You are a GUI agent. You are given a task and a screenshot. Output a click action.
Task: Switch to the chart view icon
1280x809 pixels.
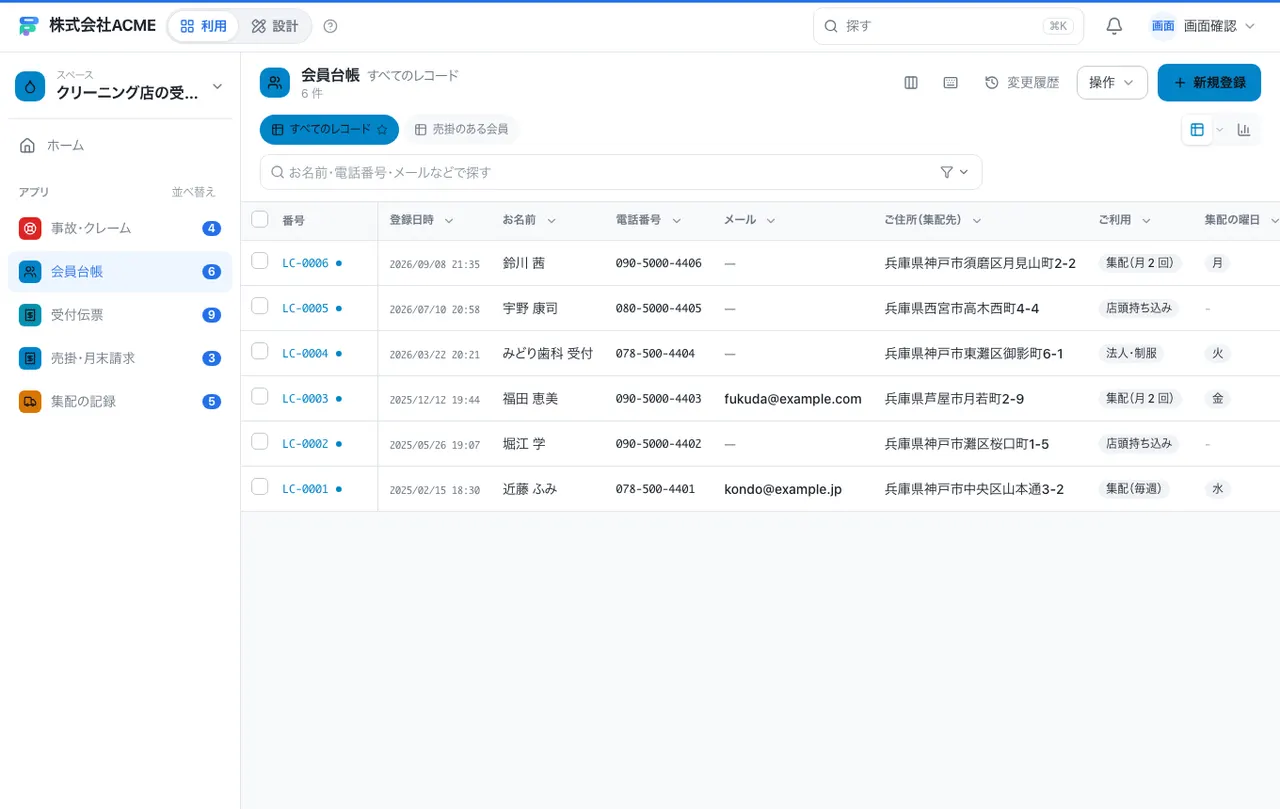coord(1244,130)
